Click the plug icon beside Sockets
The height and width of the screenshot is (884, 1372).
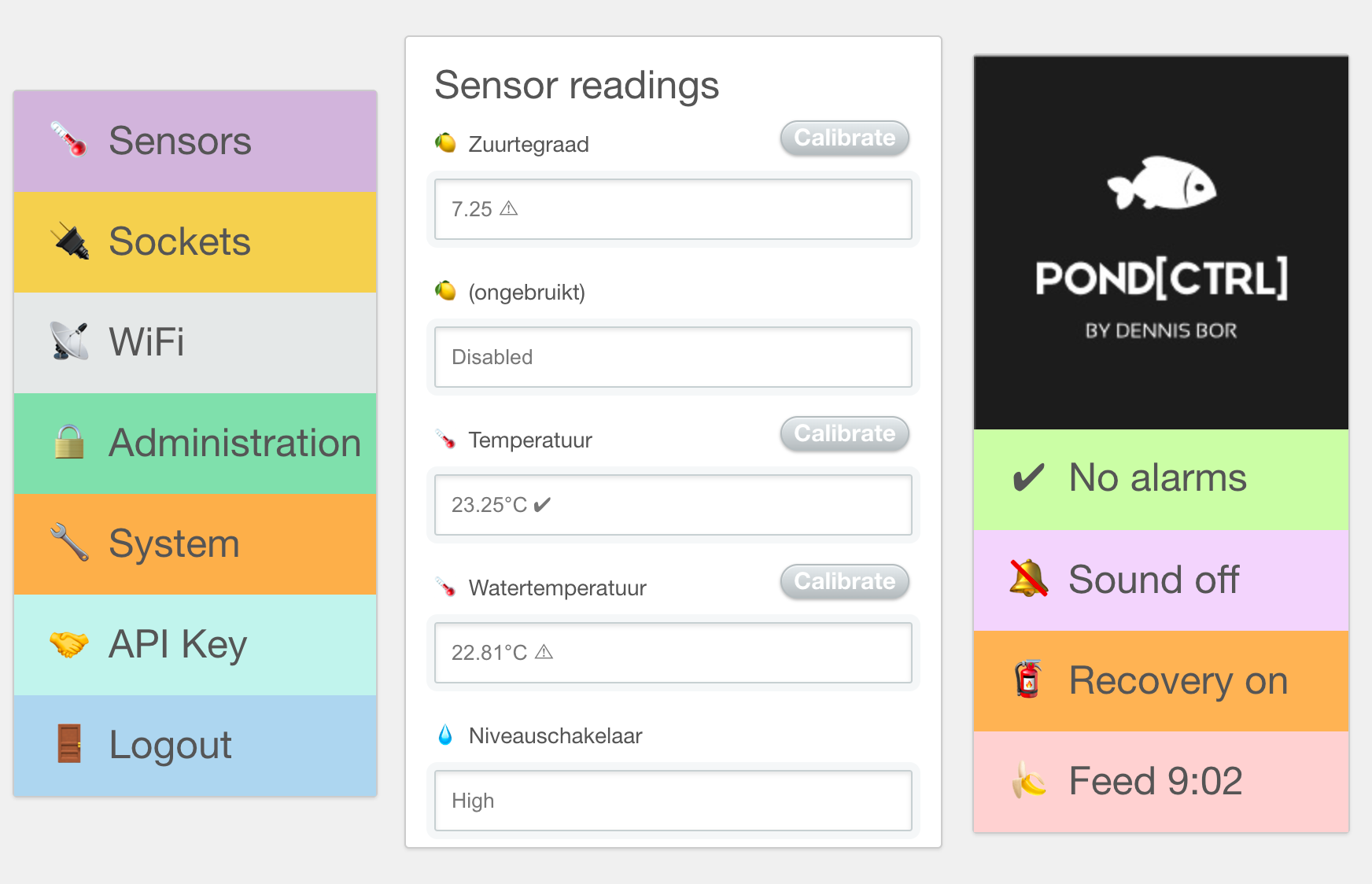click(x=70, y=241)
